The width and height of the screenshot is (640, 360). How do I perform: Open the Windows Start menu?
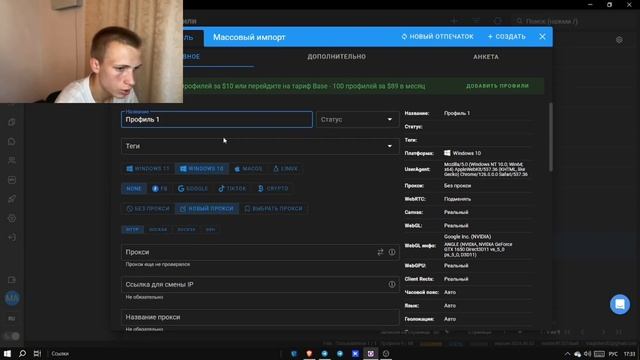(7, 354)
